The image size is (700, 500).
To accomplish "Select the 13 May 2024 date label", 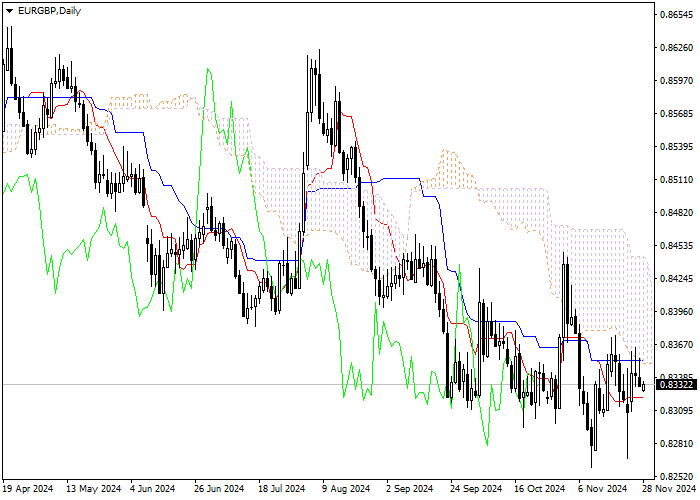I will (93, 489).
